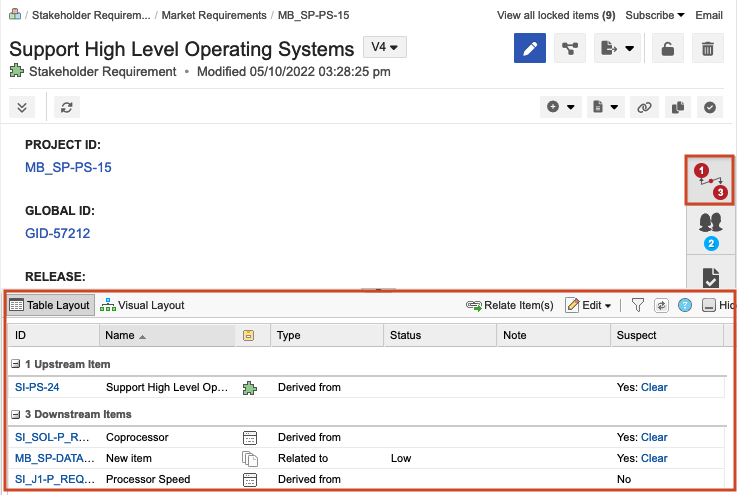Switch to Table Layout view
This screenshot has height=495, width=737.
49,305
